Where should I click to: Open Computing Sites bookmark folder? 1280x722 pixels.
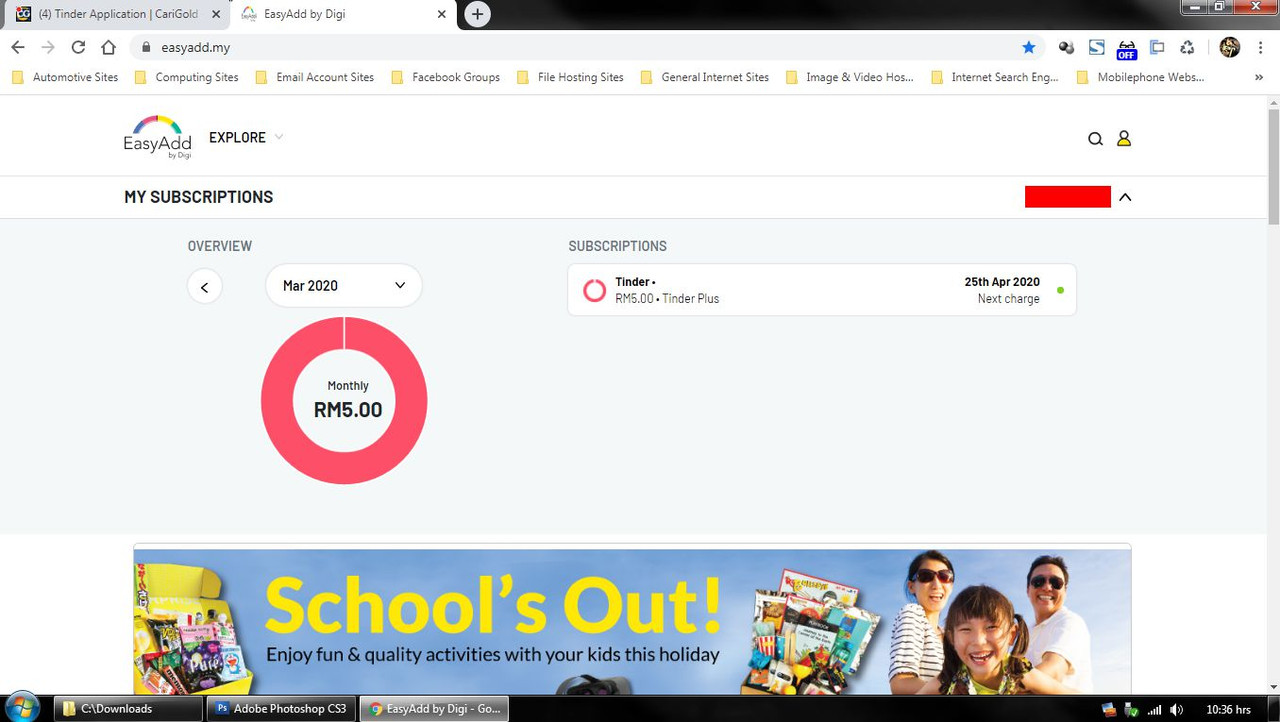pyautogui.click(x=187, y=77)
